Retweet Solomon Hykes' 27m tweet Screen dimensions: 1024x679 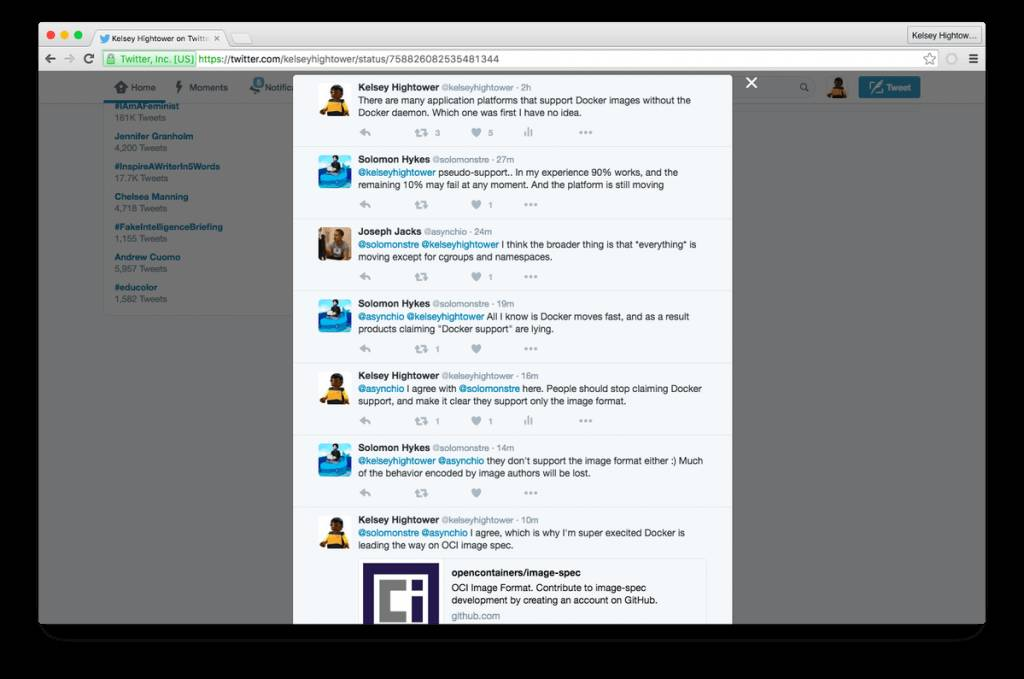421,204
